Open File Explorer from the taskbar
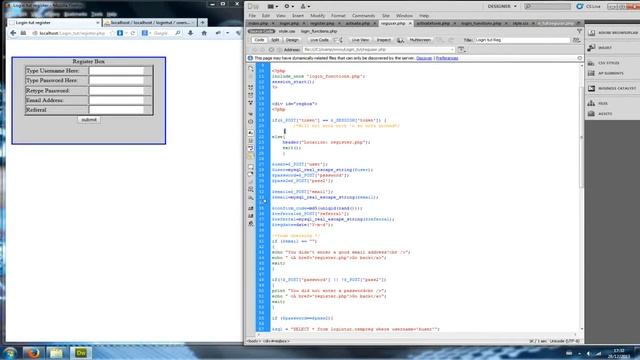Screen dimensions: 640x360 [56, 353]
